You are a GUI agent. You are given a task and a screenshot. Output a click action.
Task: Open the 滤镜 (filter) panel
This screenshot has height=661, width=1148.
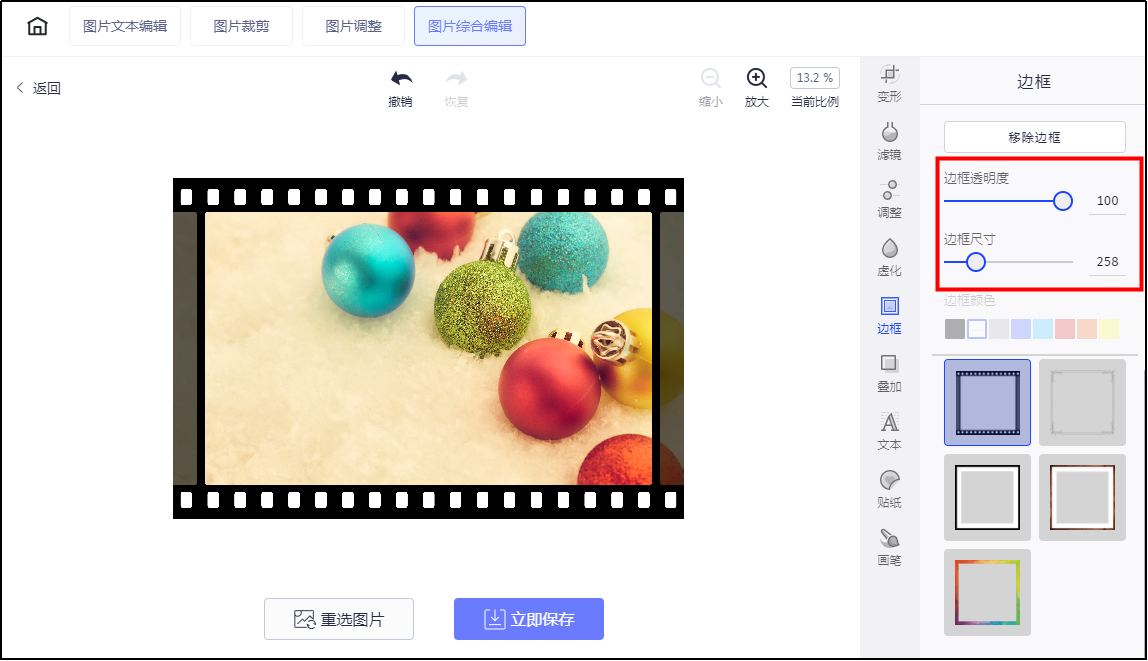889,142
